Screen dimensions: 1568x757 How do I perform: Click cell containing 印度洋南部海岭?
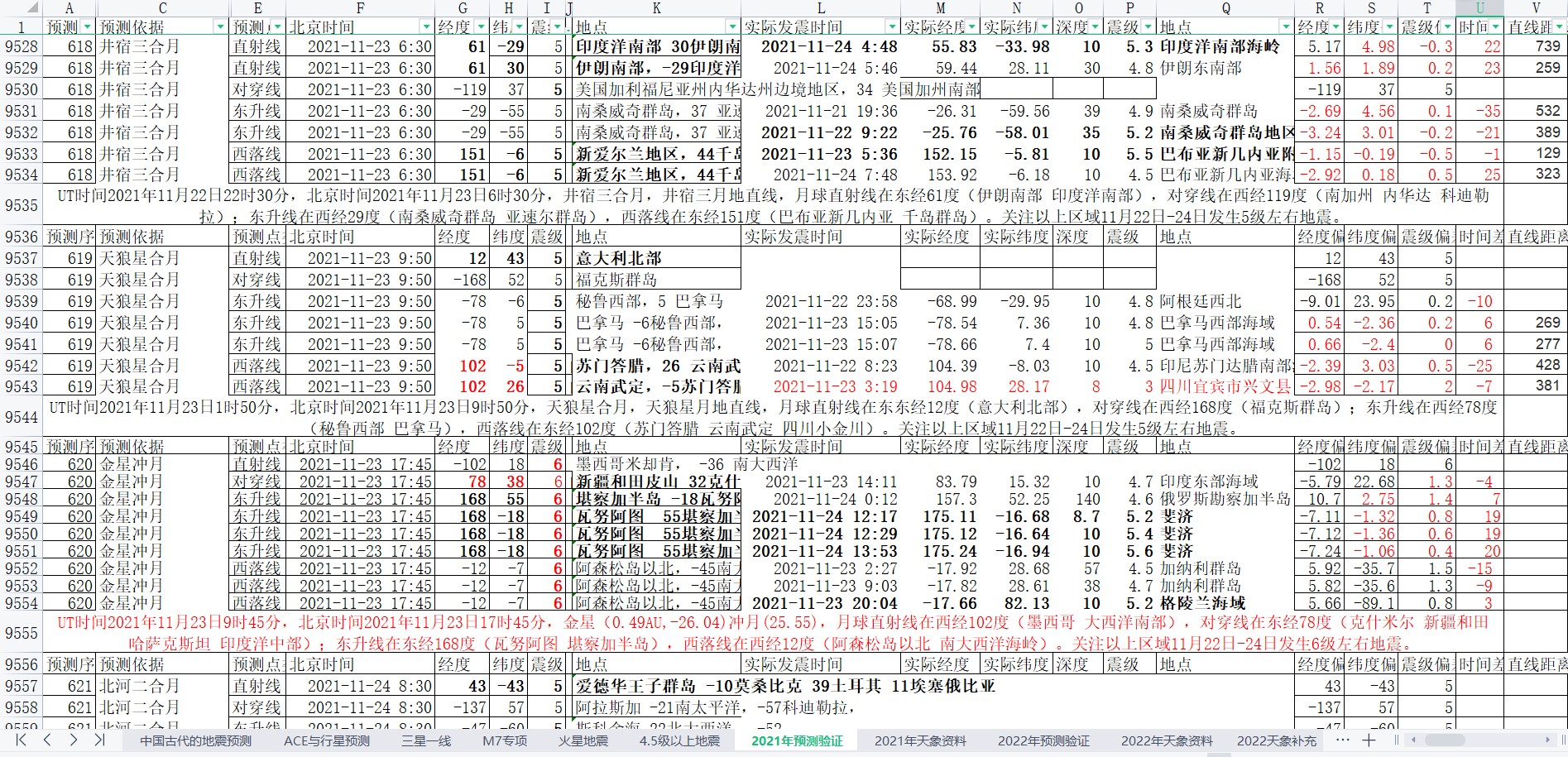click(1225, 46)
